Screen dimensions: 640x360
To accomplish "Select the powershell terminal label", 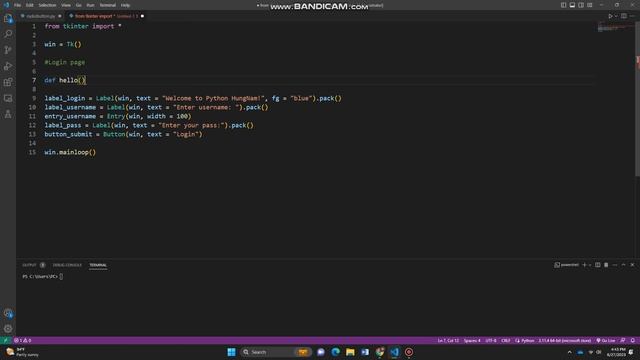I will [567, 265].
